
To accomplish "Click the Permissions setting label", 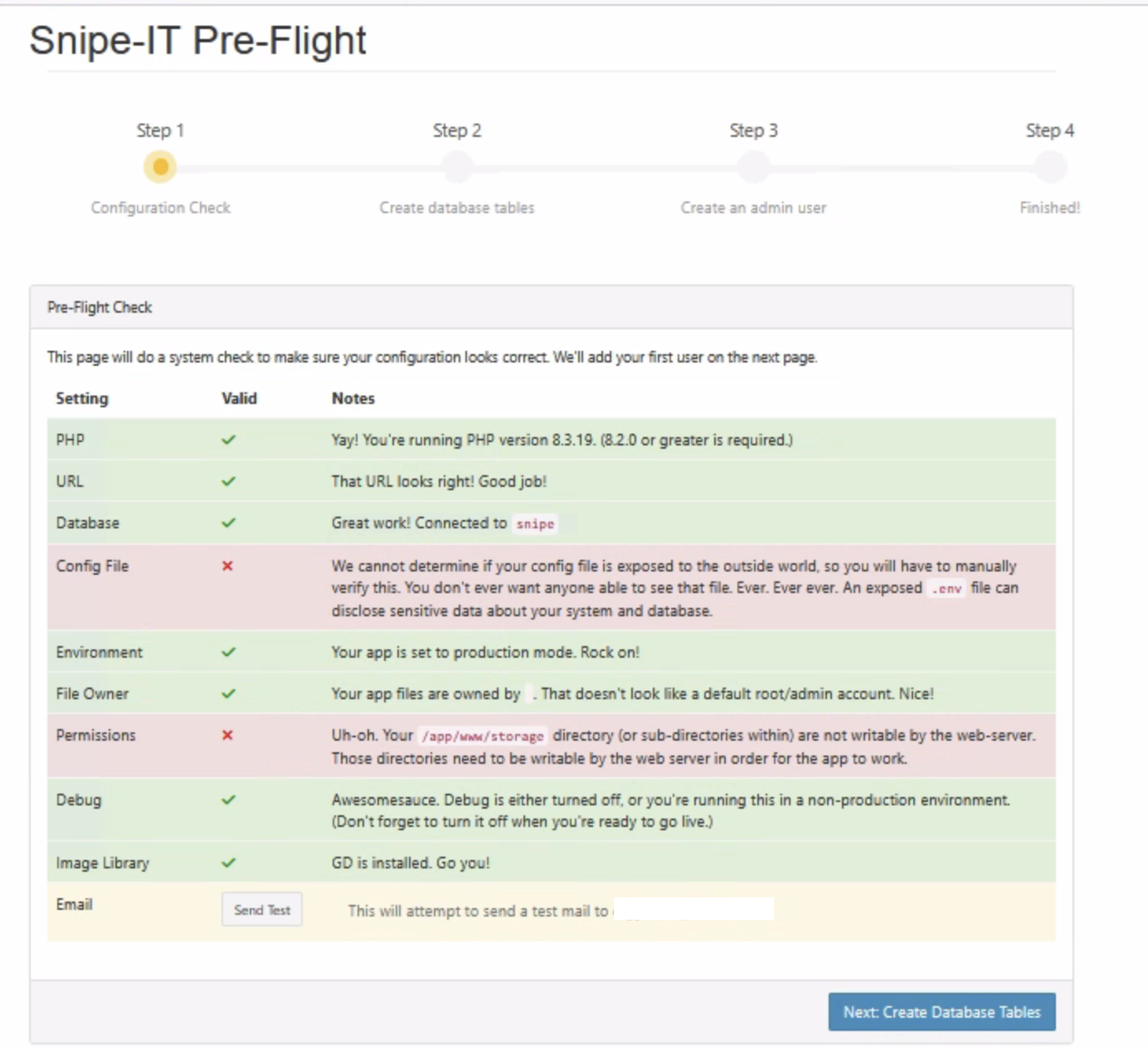I will pyautogui.click(x=95, y=735).
